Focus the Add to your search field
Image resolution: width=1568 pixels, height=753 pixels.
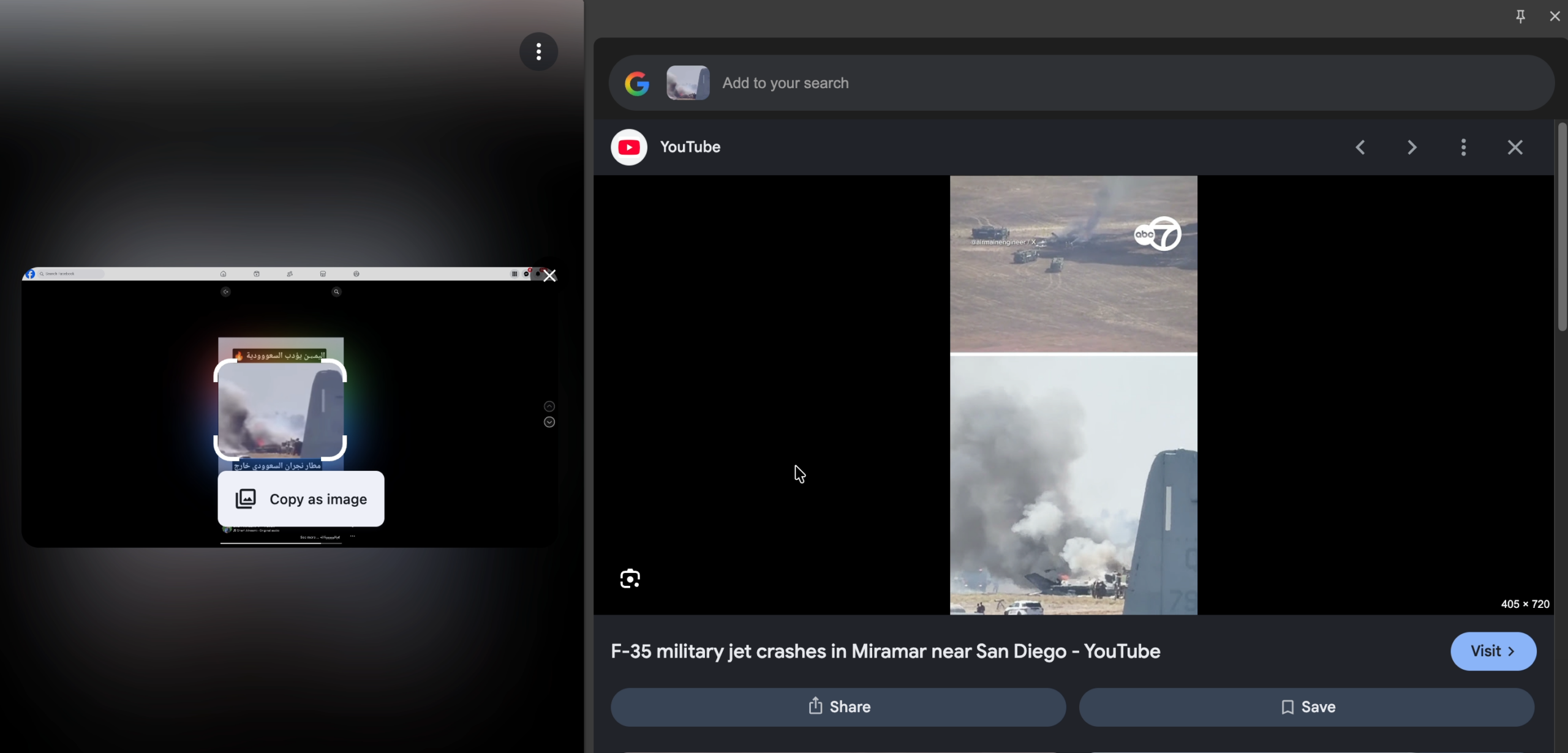click(x=1081, y=83)
